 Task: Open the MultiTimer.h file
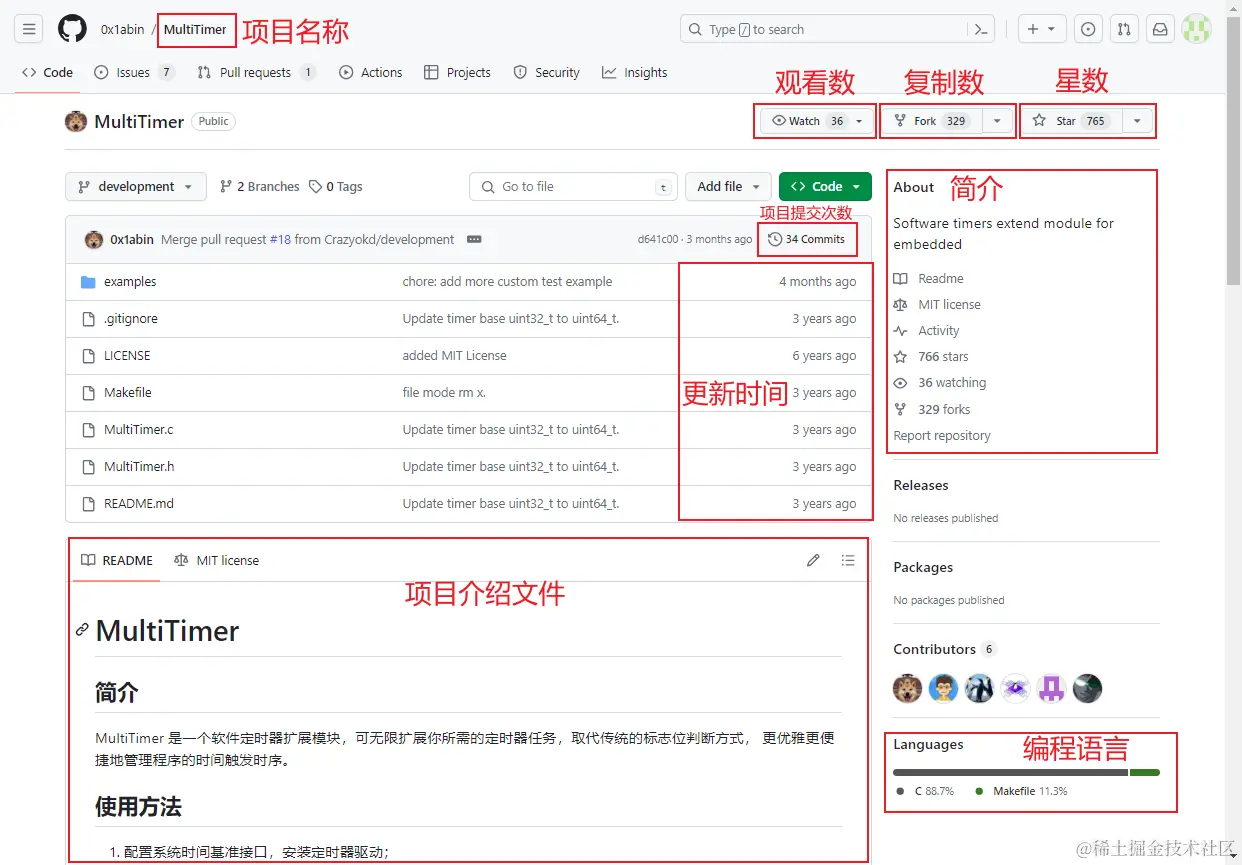(139, 467)
